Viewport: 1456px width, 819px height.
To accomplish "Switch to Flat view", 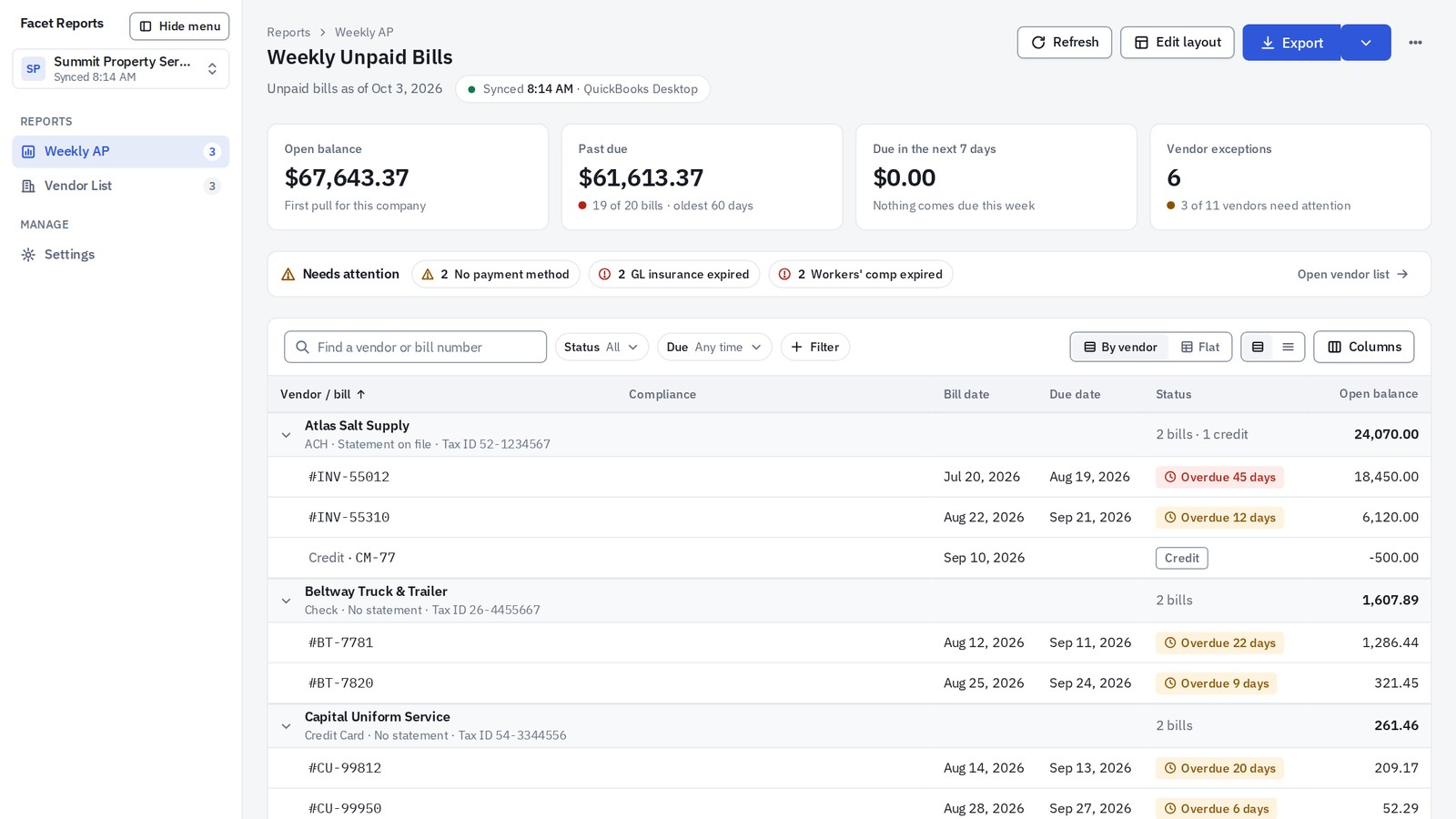I will tap(1199, 347).
